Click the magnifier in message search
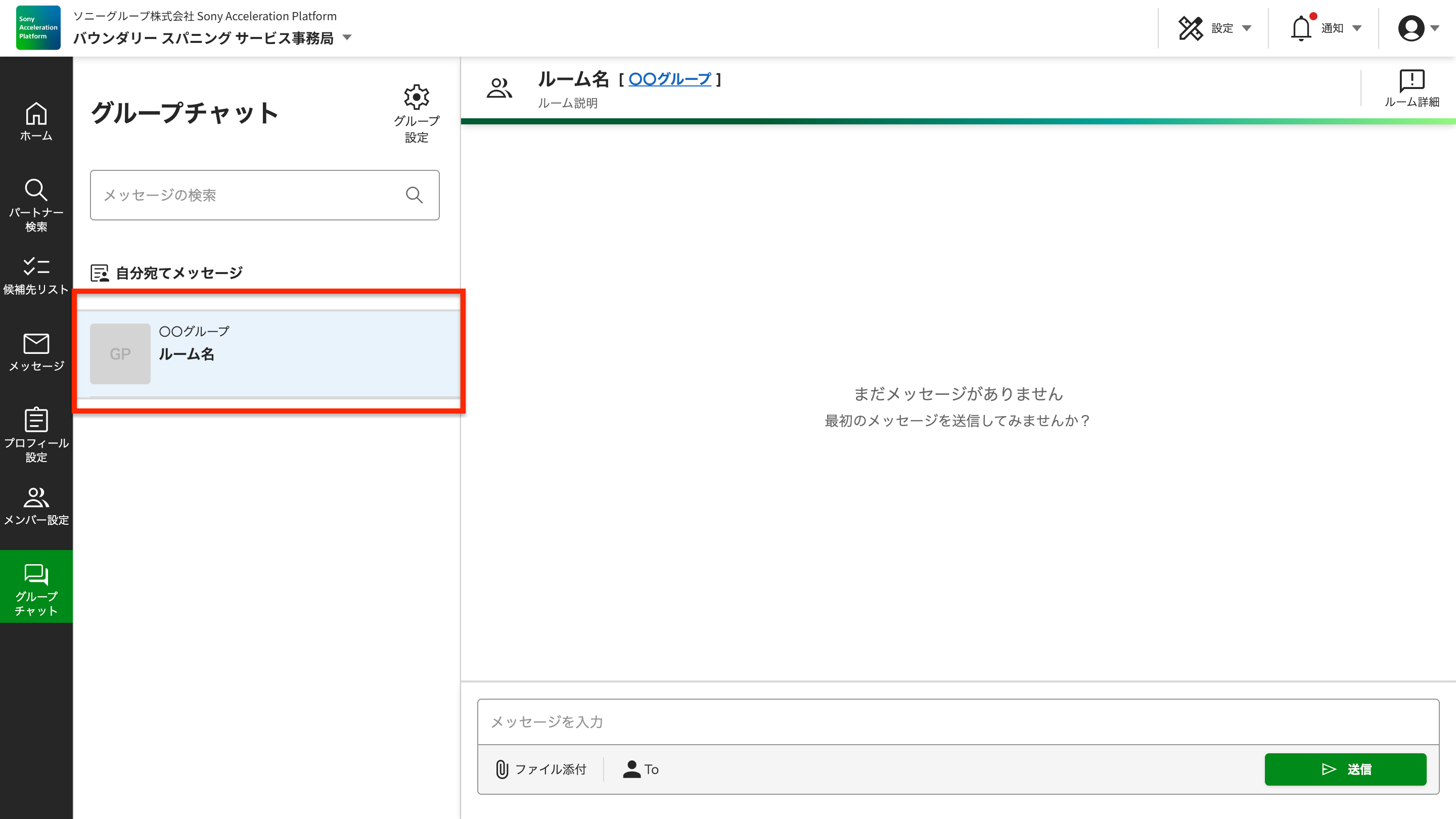This screenshot has width=1456, height=819. pos(415,195)
